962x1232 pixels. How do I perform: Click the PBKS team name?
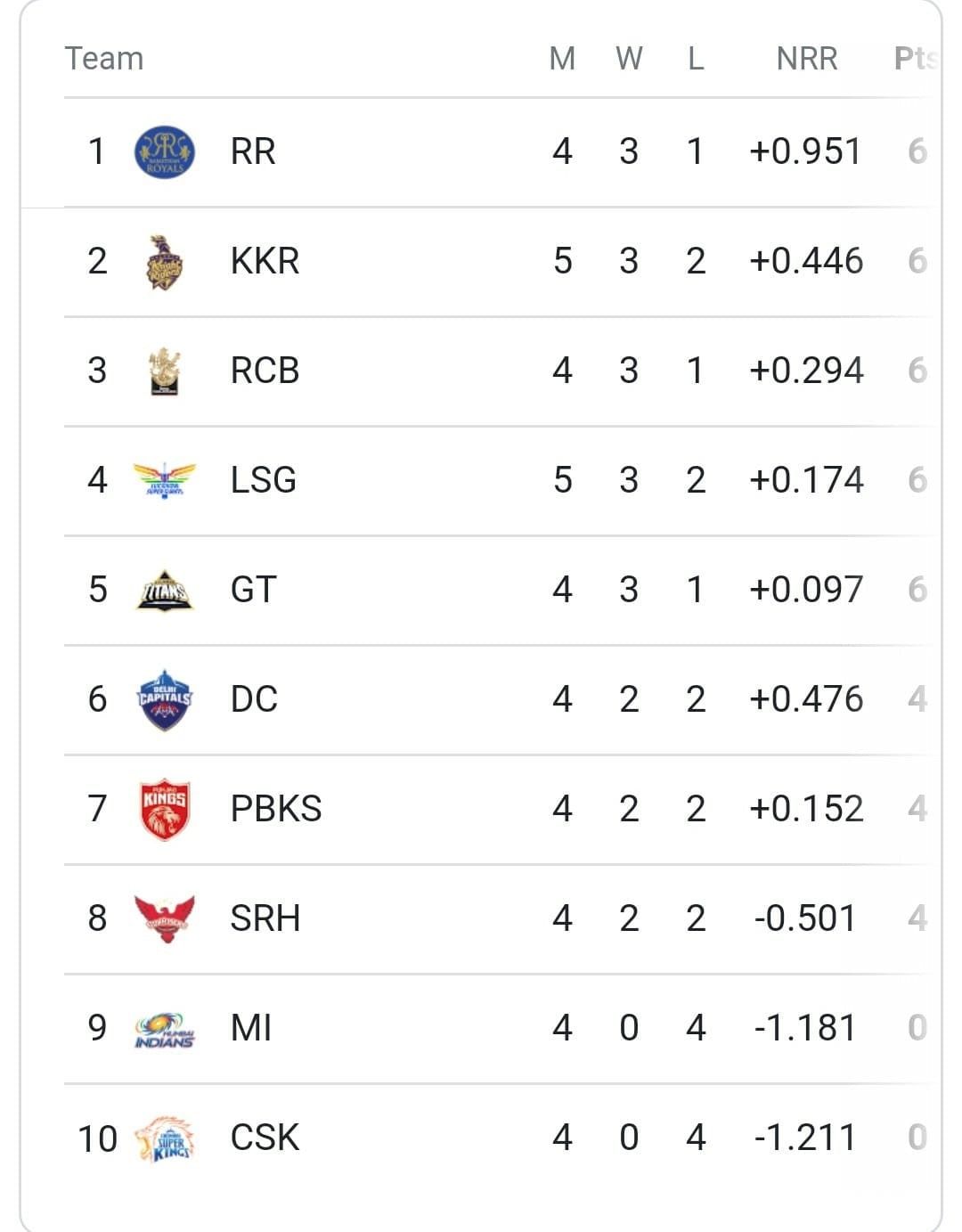[x=276, y=809]
